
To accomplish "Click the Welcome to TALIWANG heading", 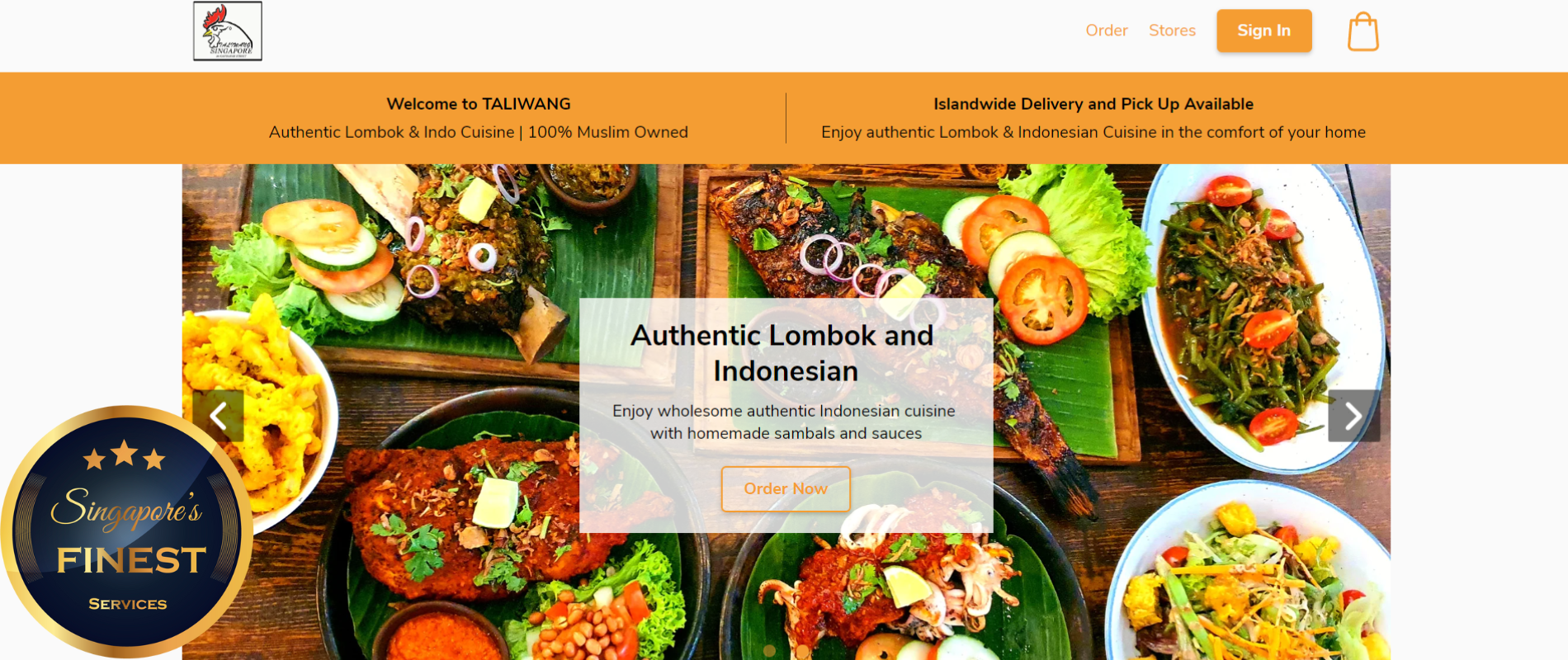I will (x=479, y=104).
